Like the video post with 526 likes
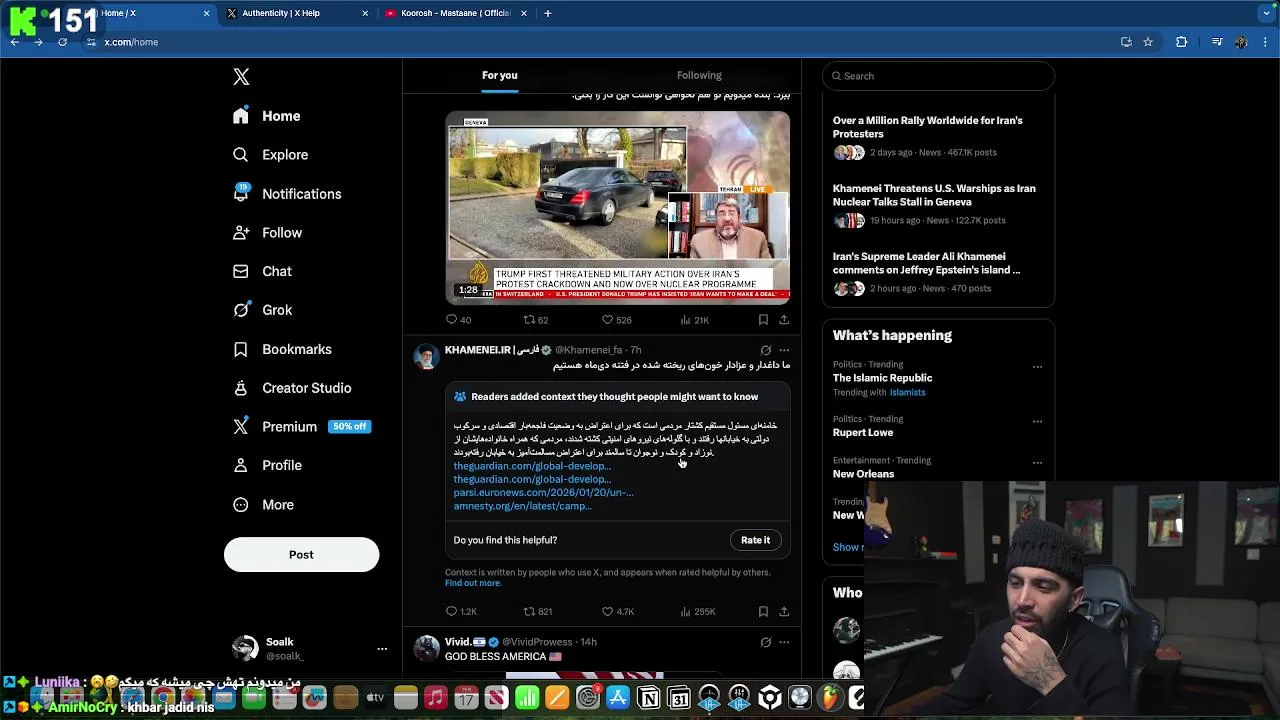1280x720 pixels. (617, 320)
